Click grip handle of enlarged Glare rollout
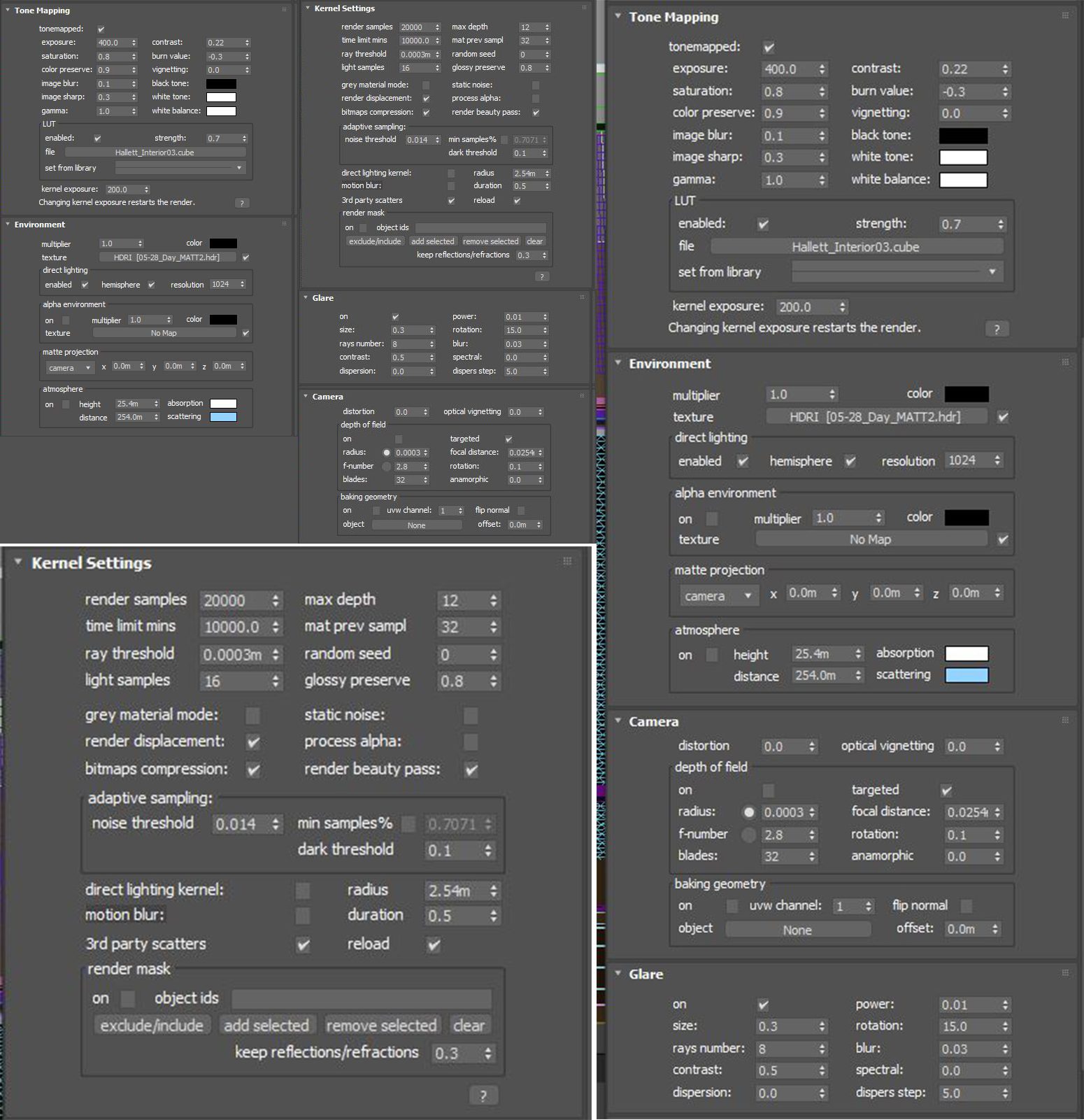Viewport: 1084px width, 1120px height. point(1065,973)
